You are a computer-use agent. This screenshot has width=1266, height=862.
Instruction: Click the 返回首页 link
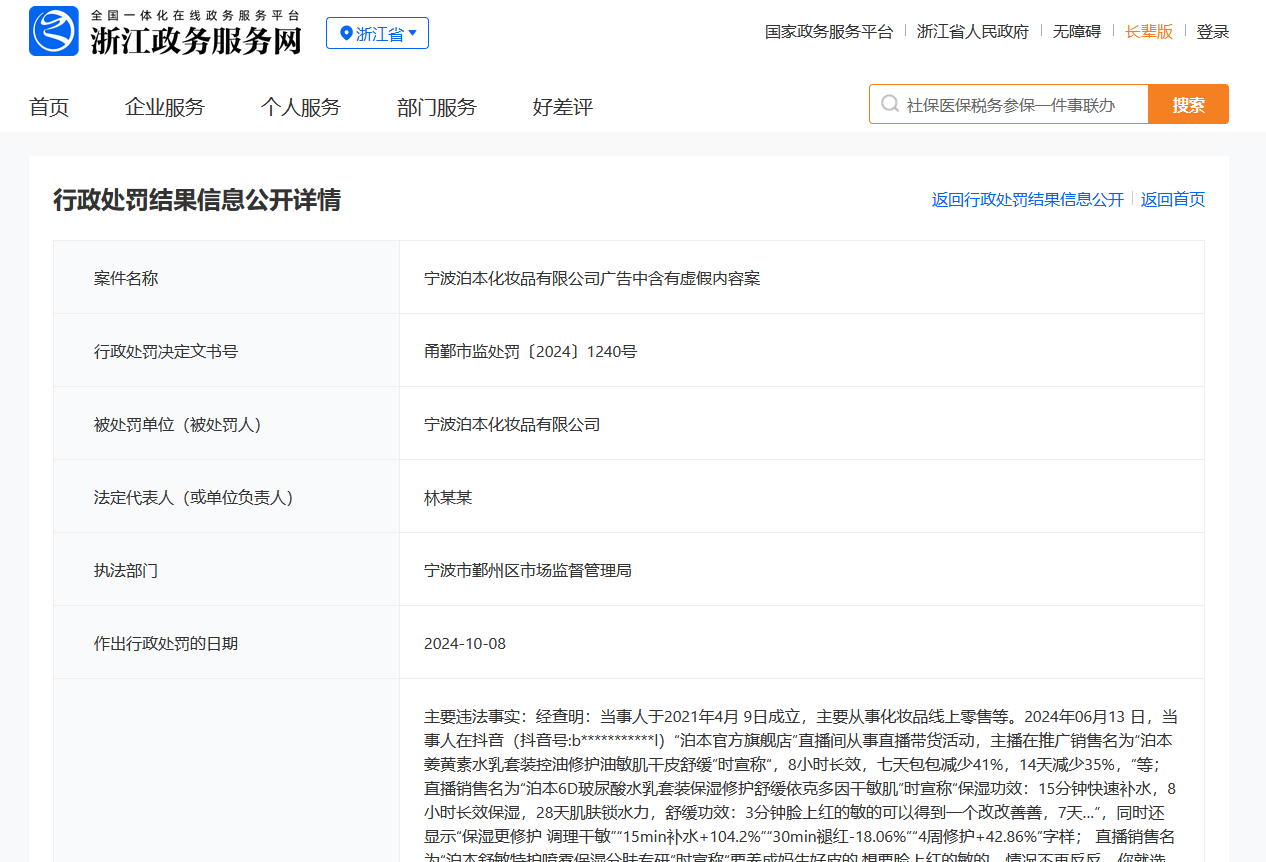pos(1171,200)
